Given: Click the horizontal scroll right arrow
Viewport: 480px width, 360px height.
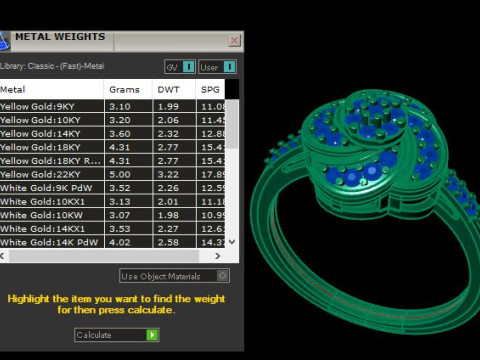Looking at the screenshot, I should click(x=218, y=256).
